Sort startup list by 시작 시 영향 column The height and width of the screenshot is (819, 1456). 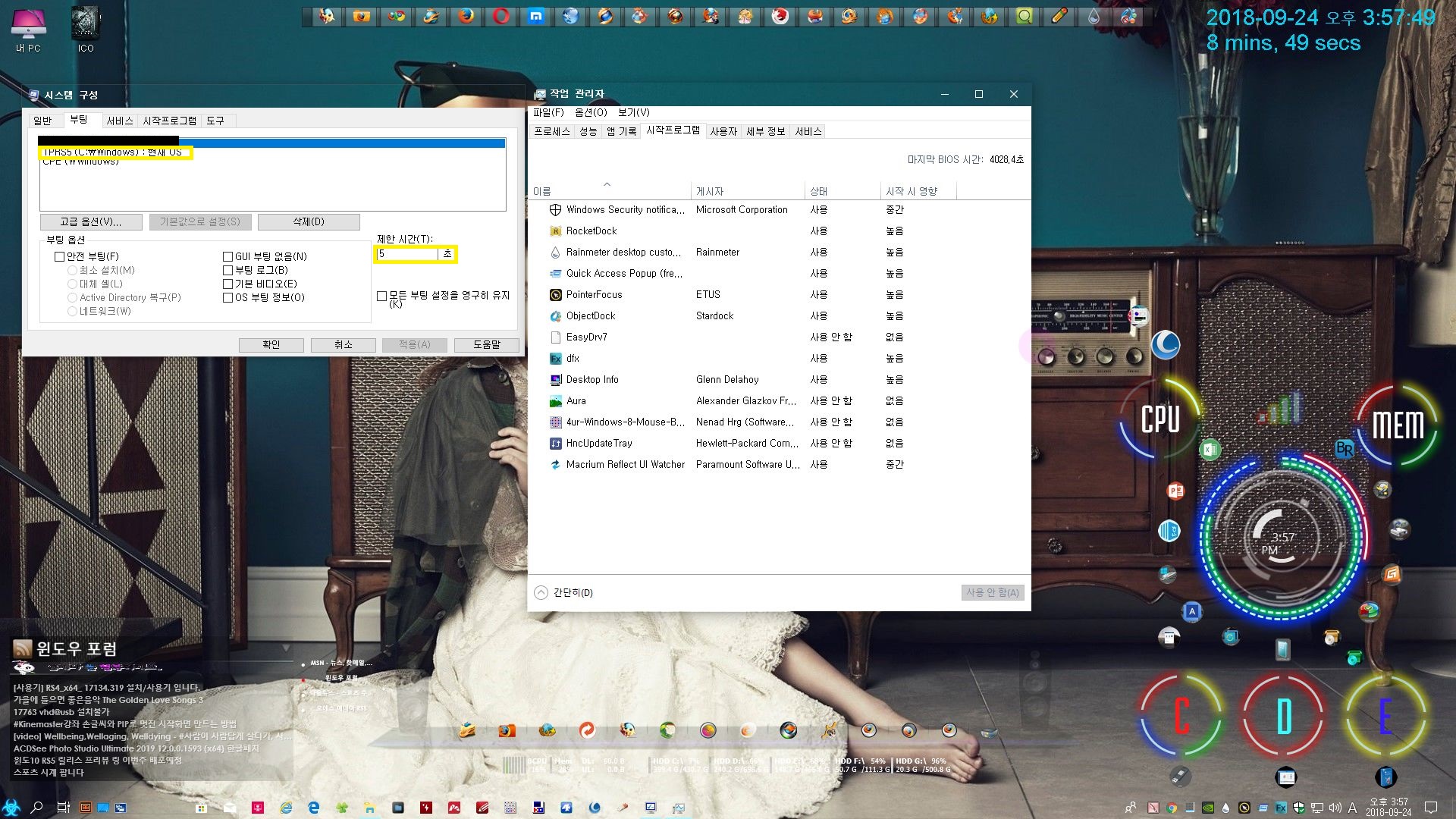click(918, 191)
